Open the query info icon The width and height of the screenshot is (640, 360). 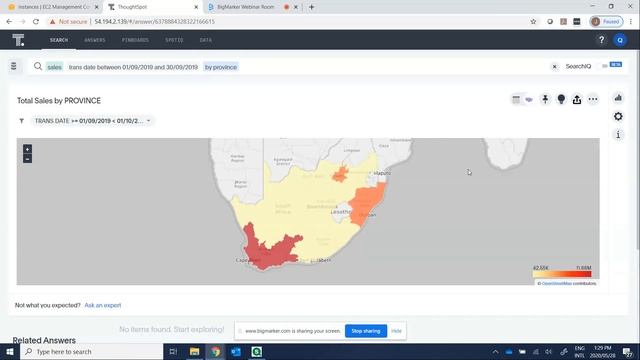(618, 135)
